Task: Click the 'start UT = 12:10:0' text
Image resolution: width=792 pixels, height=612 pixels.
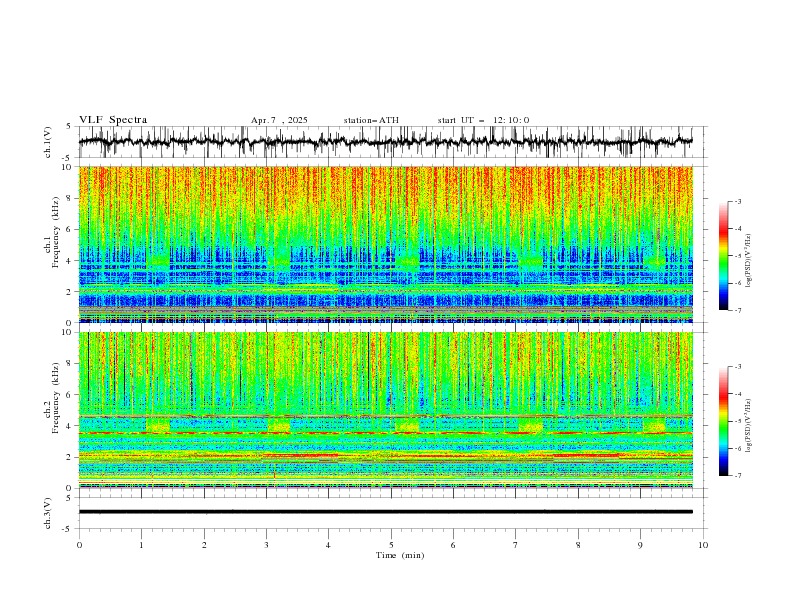Action: point(483,120)
